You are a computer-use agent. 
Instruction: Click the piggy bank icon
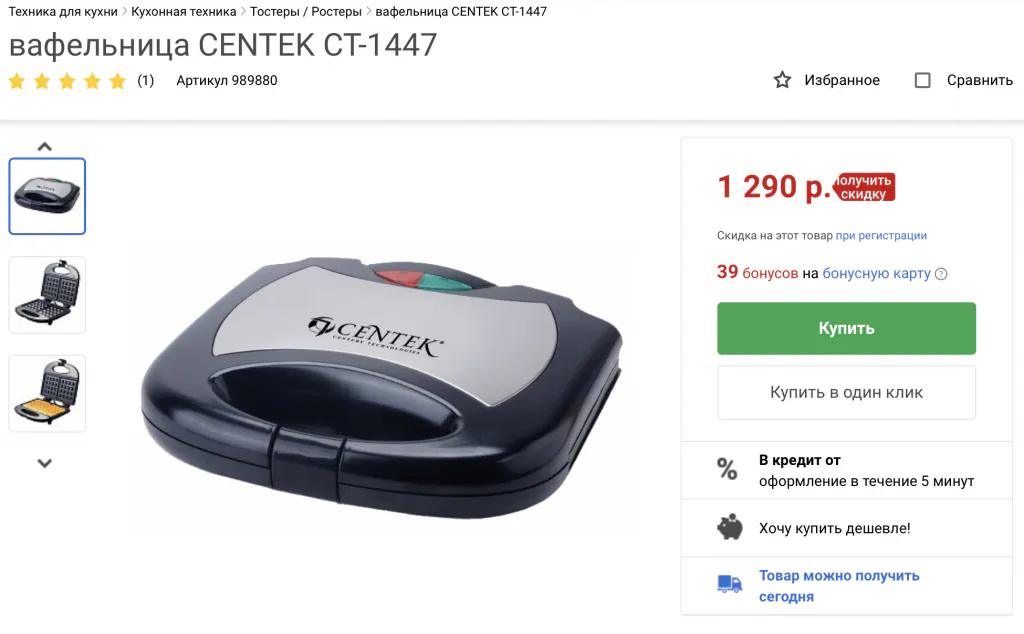(729, 528)
